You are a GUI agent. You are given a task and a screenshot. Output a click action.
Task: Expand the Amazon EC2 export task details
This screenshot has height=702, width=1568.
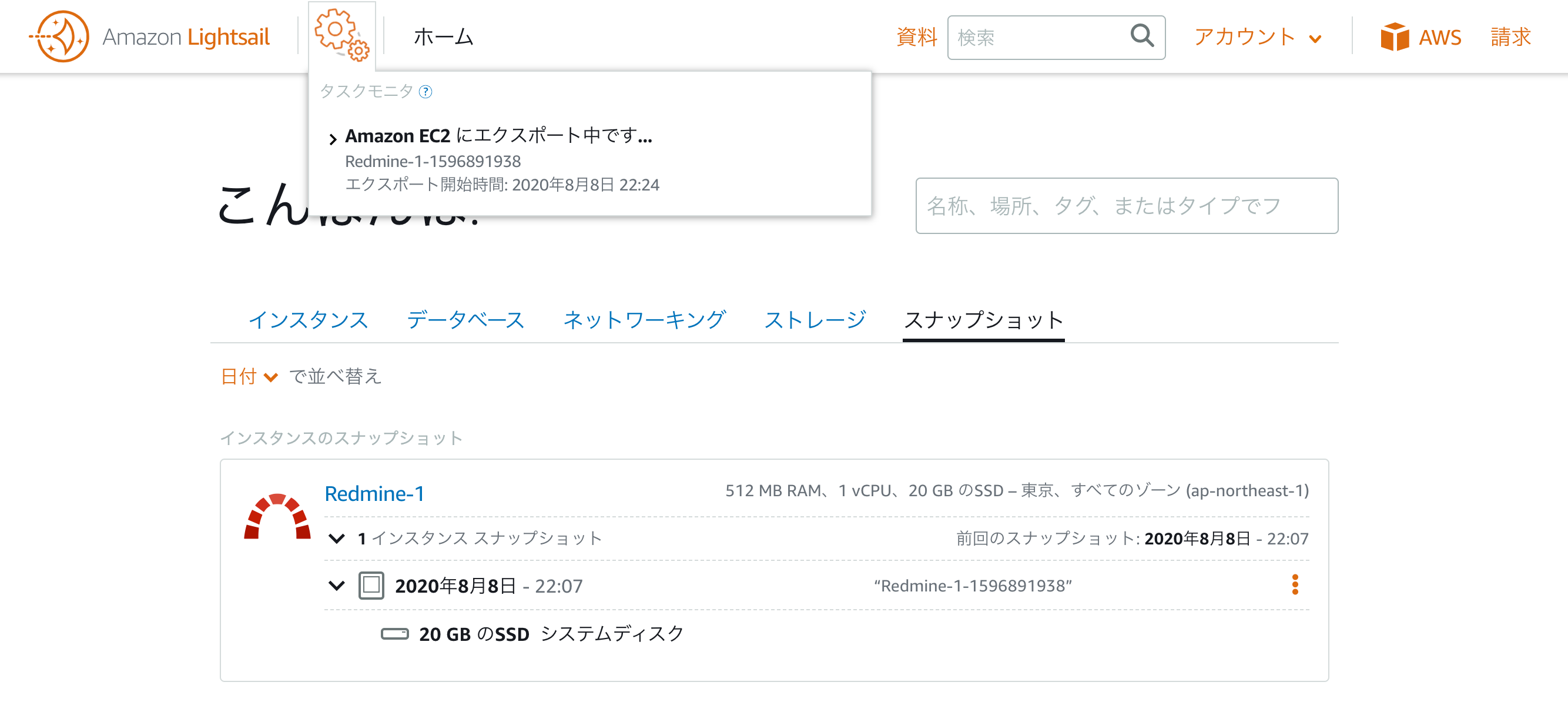(x=333, y=139)
